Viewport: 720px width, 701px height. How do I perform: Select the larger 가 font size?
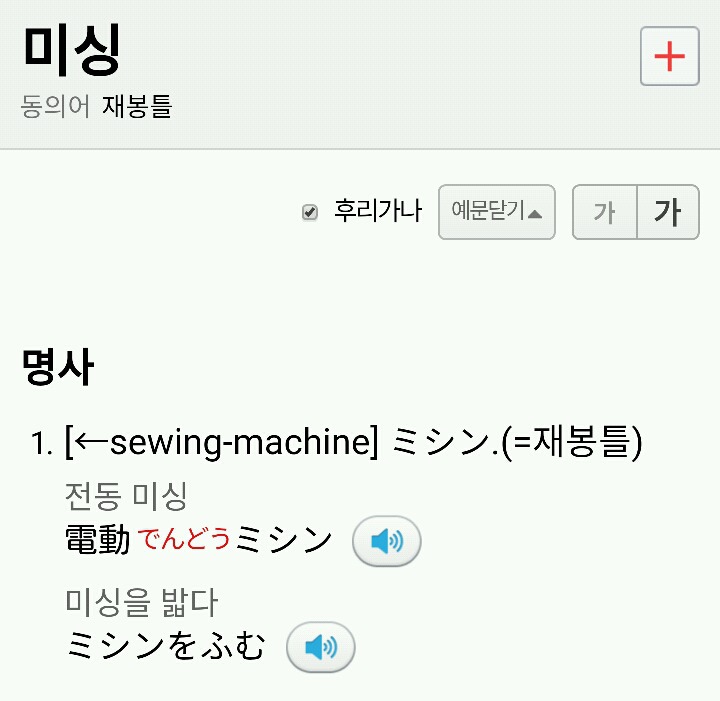(x=668, y=212)
